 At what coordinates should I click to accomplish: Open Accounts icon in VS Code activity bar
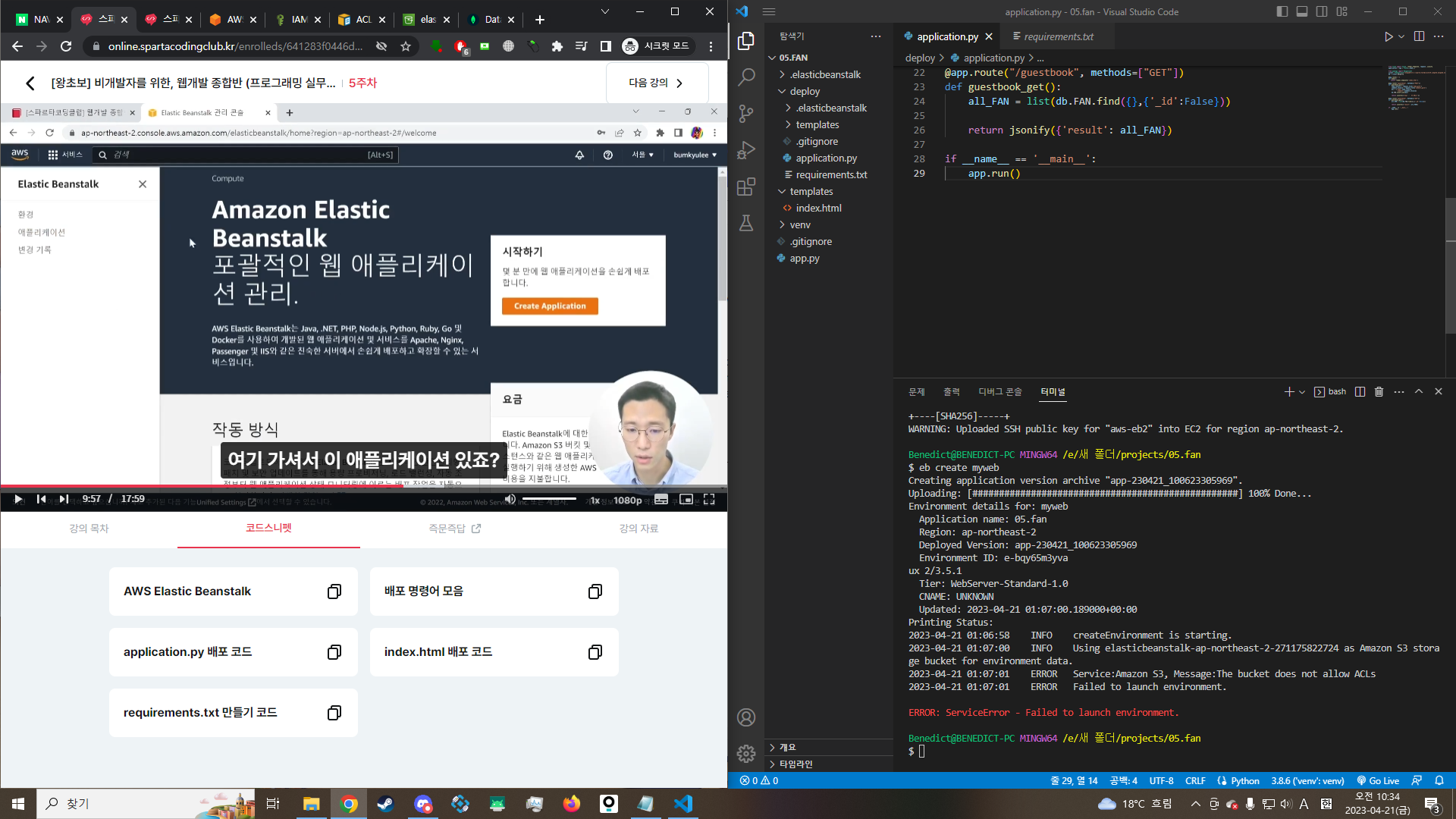click(x=746, y=717)
